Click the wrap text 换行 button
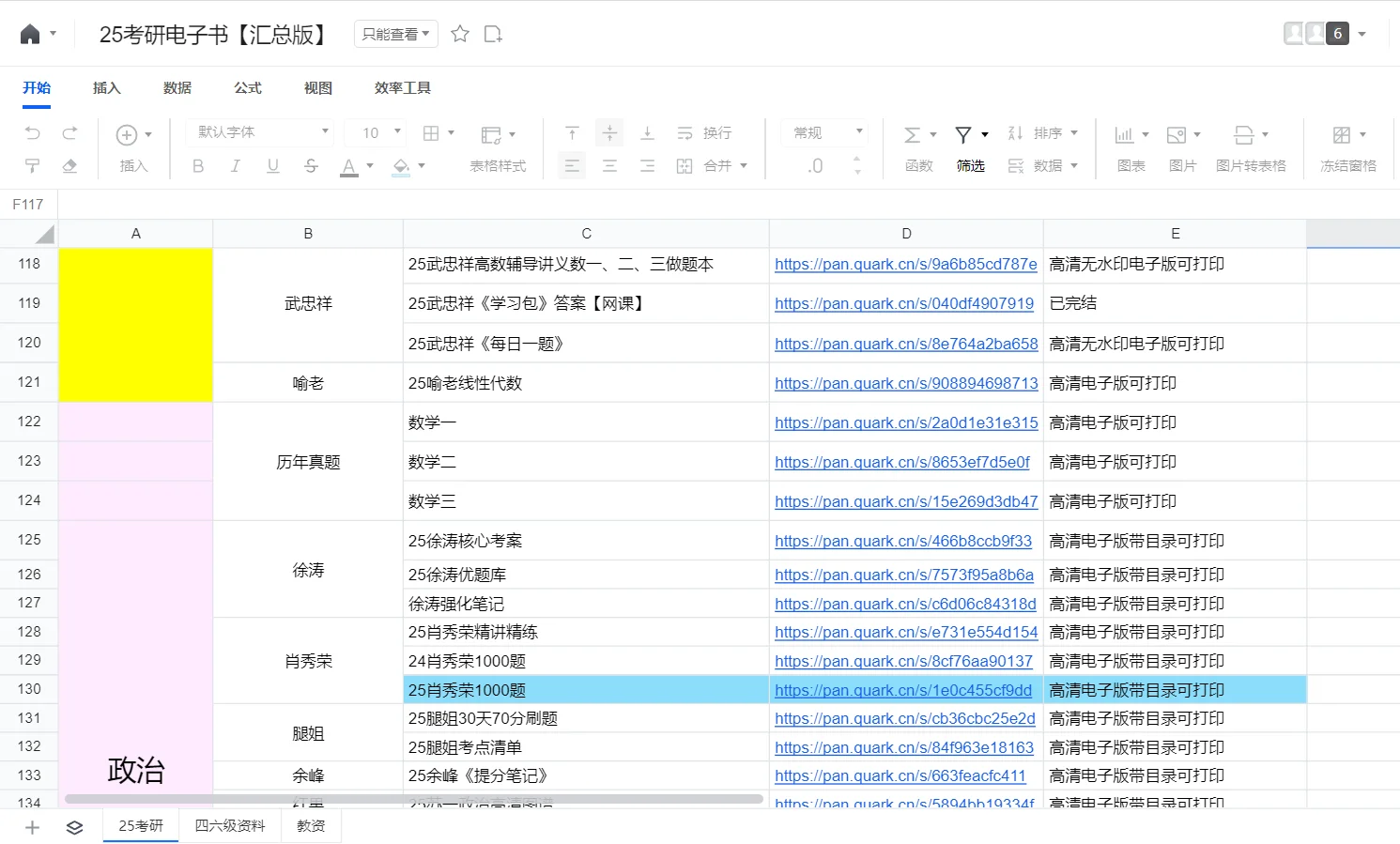Image resolution: width=1400 pixels, height=844 pixels. coord(704,133)
